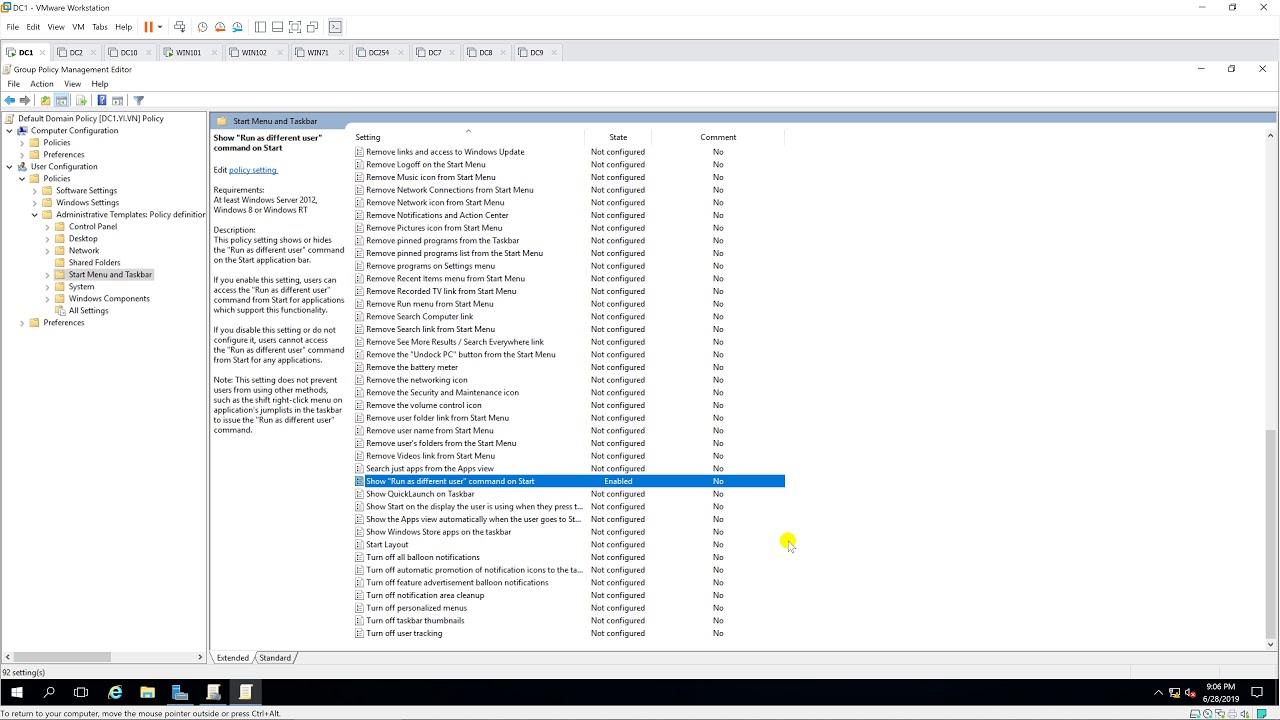Click the VMware Take Snapshot clock icon
Screen dimensions: 1280x720
[x=203, y=27]
